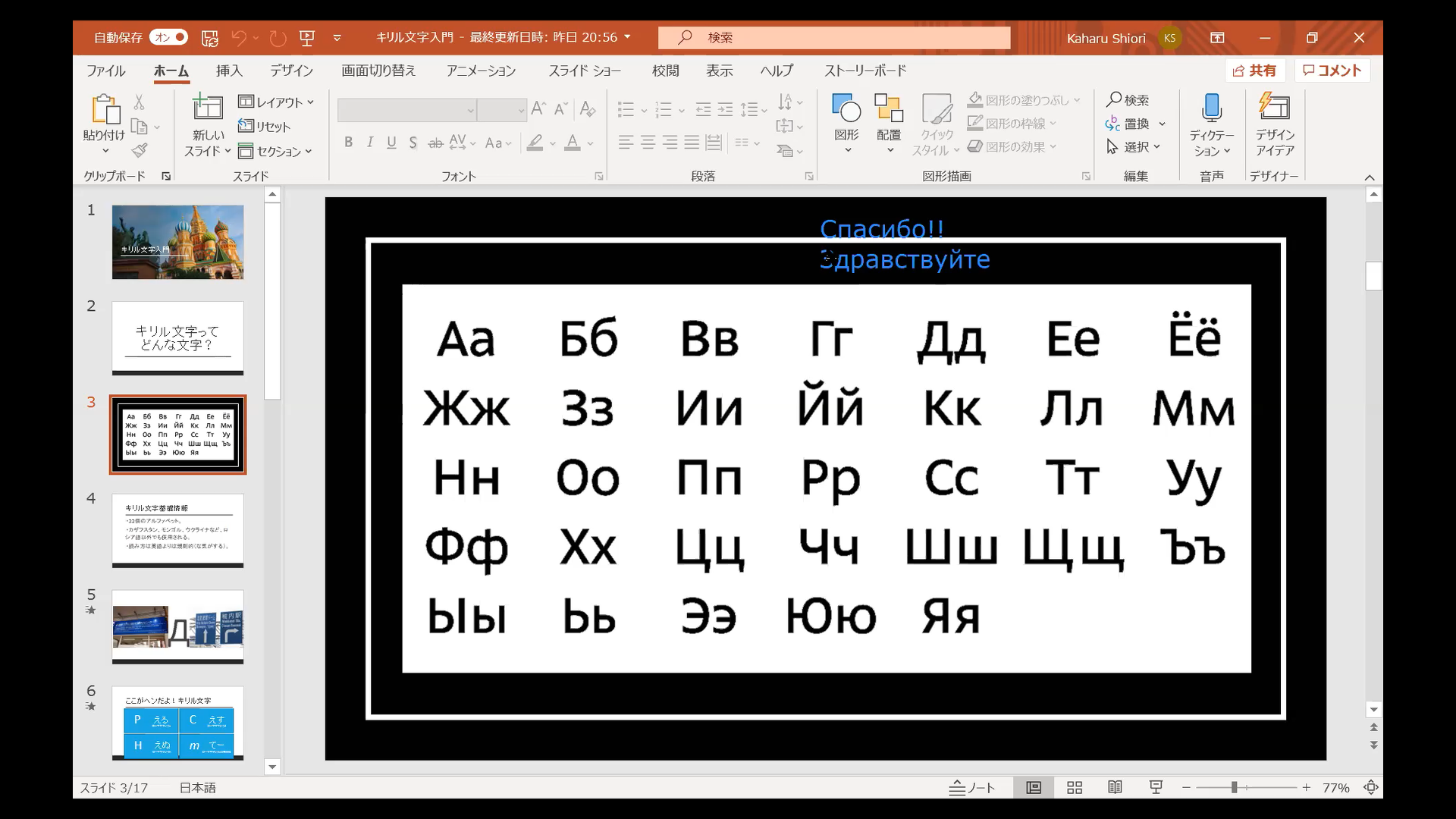Viewport: 1456px width, 819px height.
Task: Click the Center alignment icon
Action: pyautogui.click(x=648, y=143)
